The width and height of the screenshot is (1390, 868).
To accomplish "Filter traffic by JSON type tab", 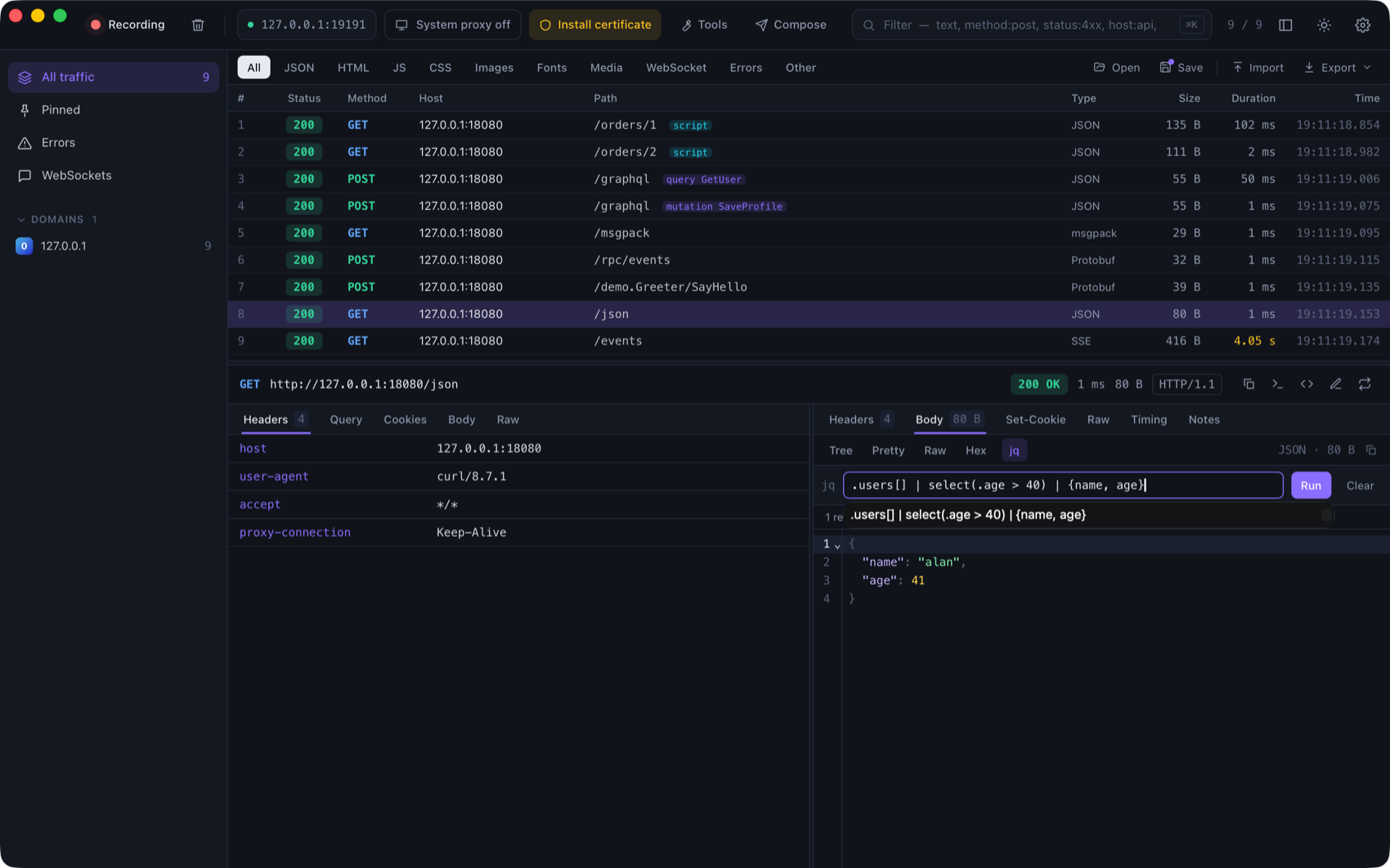I will (x=298, y=68).
